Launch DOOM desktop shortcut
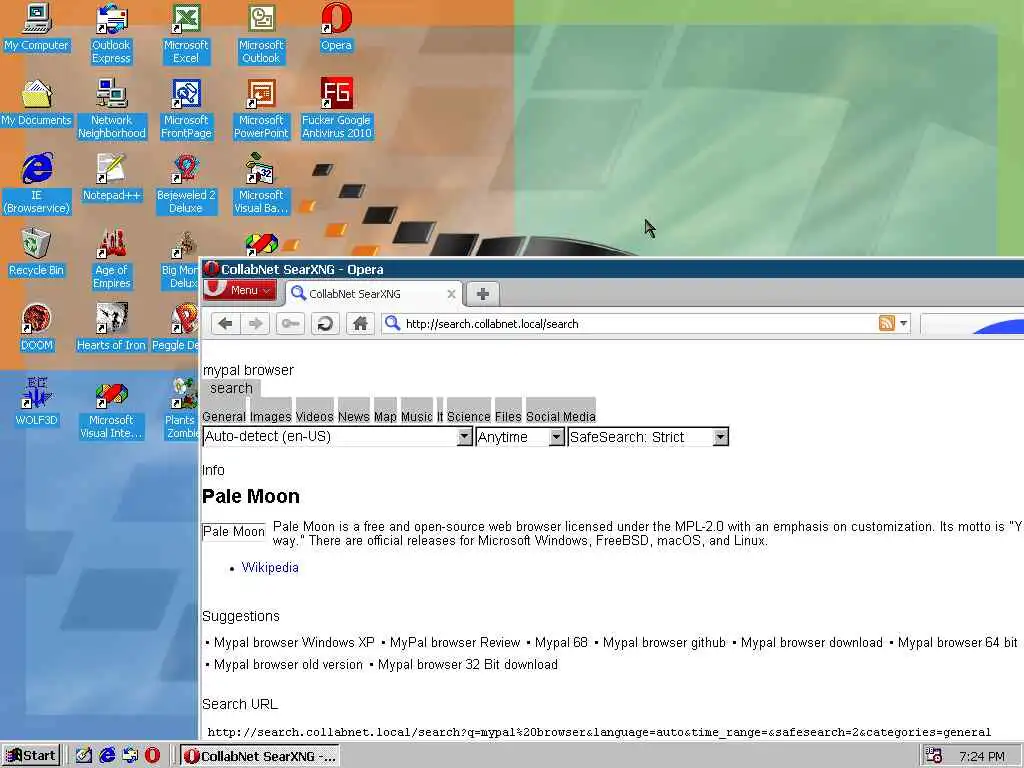 [37, 327]
